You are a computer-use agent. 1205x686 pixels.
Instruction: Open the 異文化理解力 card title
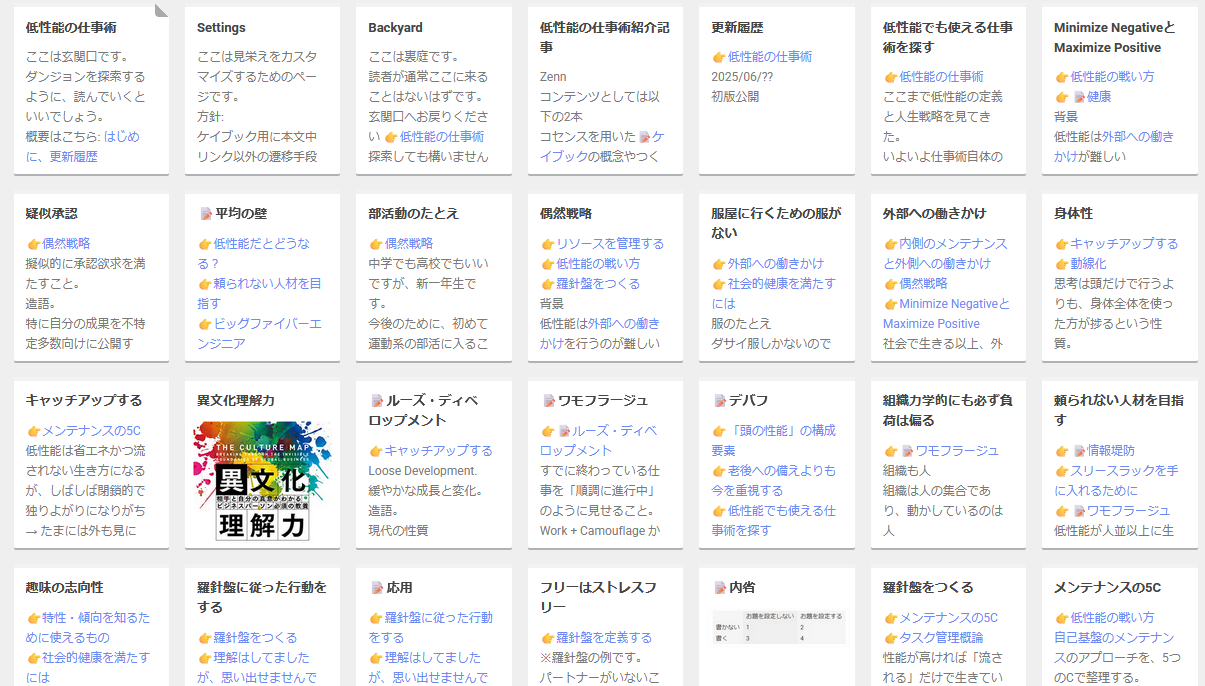pos(236,400)
